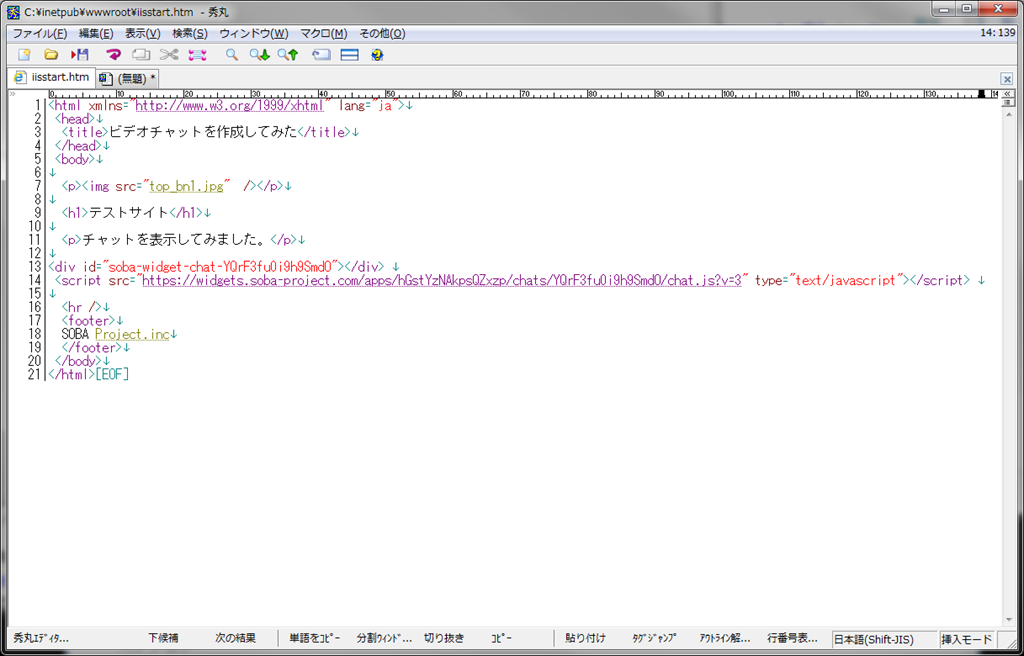Screen dimensions: 1024x656
Task: Click the 単語をコピー function key button
Action: (x=315, y=638)
